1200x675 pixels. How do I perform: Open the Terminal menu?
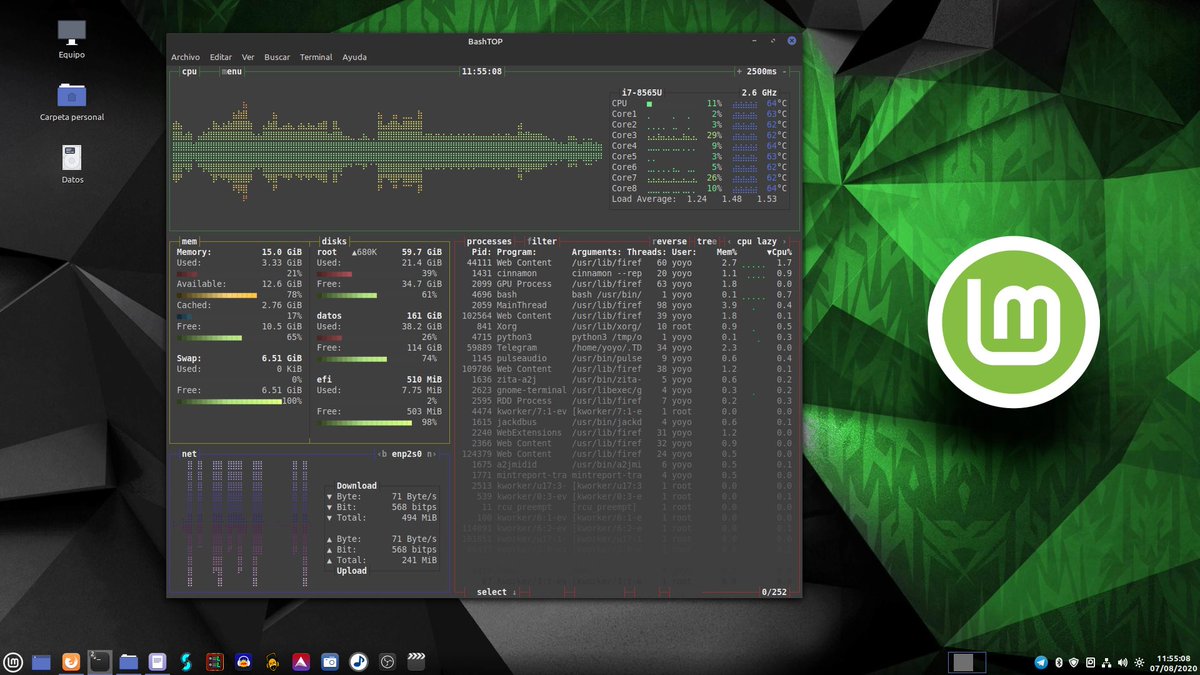click(x=316, y=57)
